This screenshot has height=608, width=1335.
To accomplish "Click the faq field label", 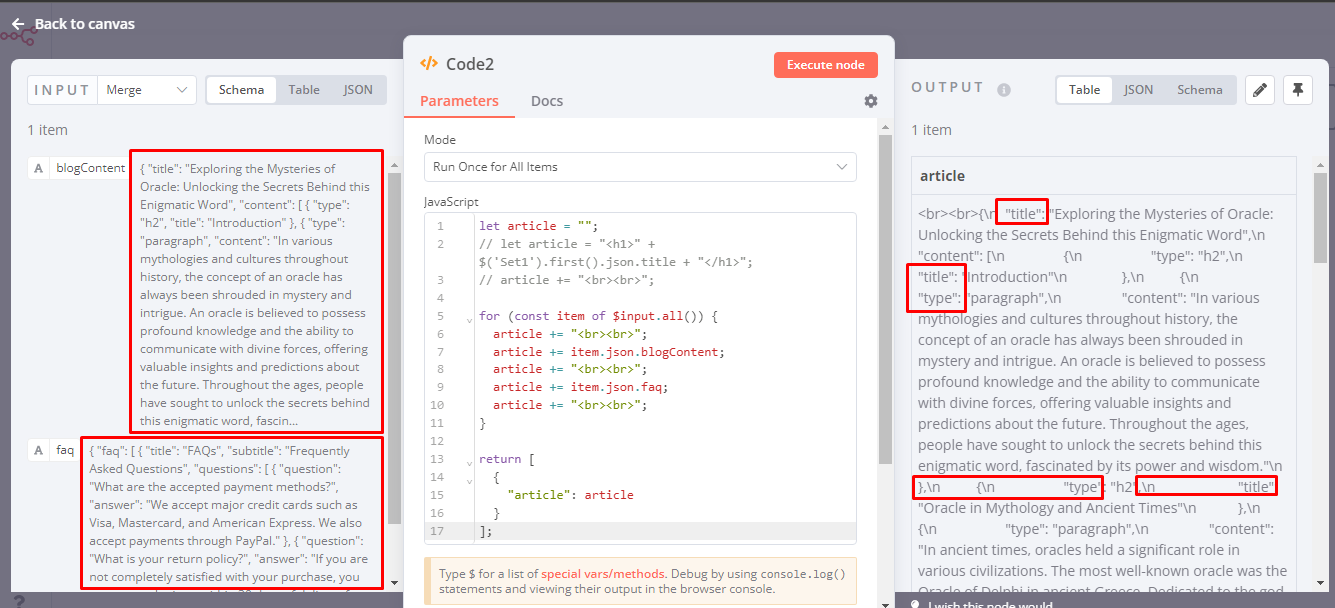I will tap(65, 450).
